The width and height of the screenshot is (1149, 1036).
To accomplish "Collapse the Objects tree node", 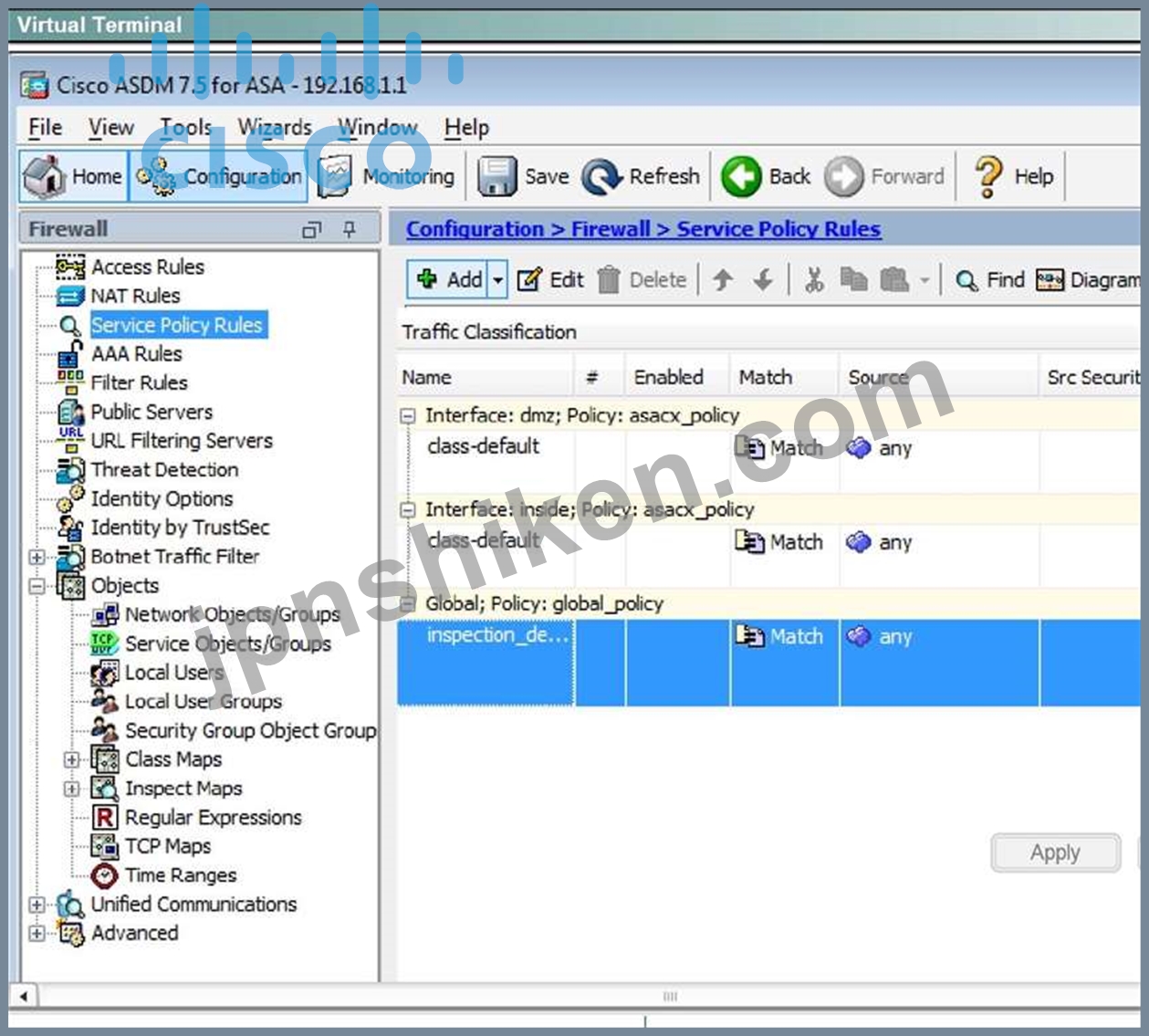I will point(37,586).
